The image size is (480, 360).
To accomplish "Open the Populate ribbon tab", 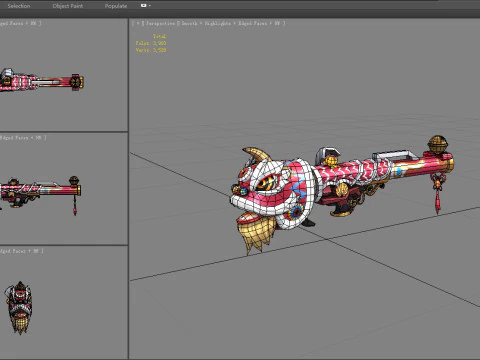I will click(x=116, y=6).
